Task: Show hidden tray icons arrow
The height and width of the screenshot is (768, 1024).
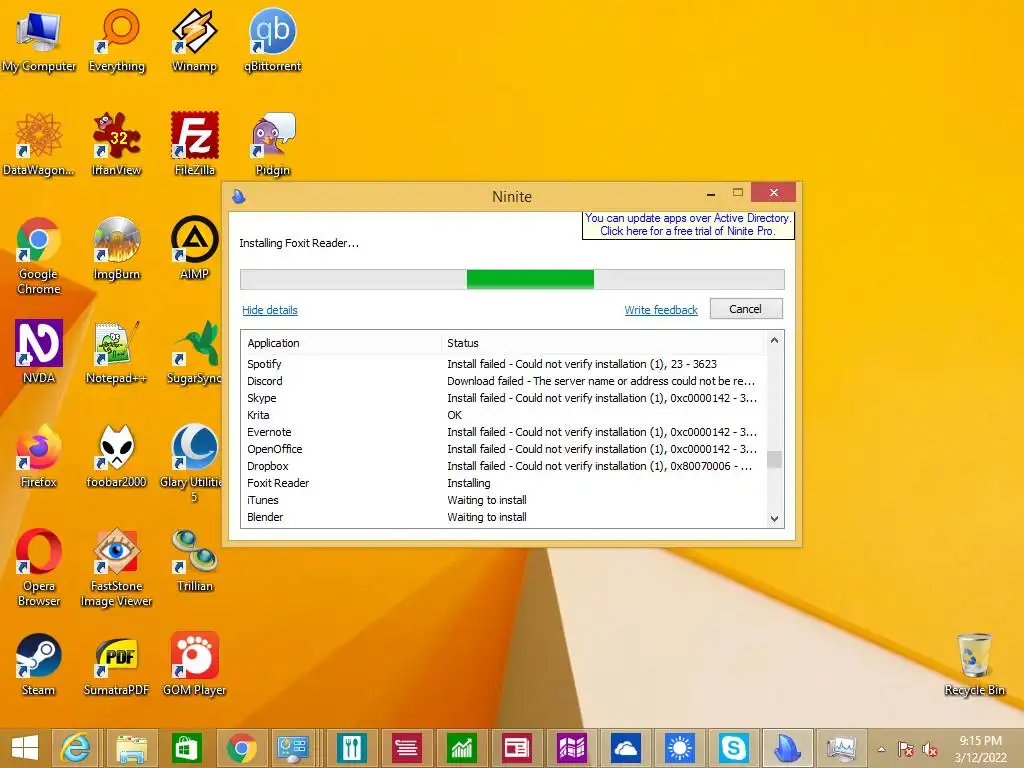Action: click(x=882, y=749)
